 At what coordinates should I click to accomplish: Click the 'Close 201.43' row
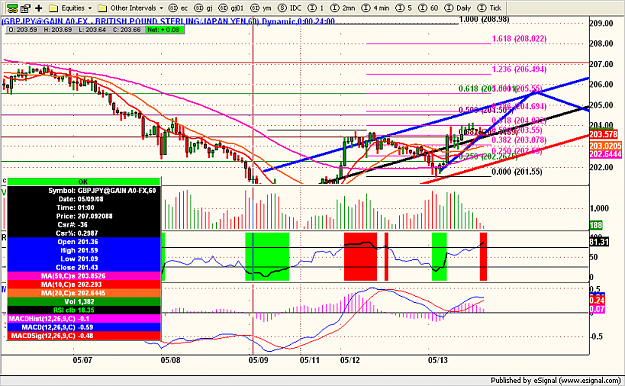84,268
